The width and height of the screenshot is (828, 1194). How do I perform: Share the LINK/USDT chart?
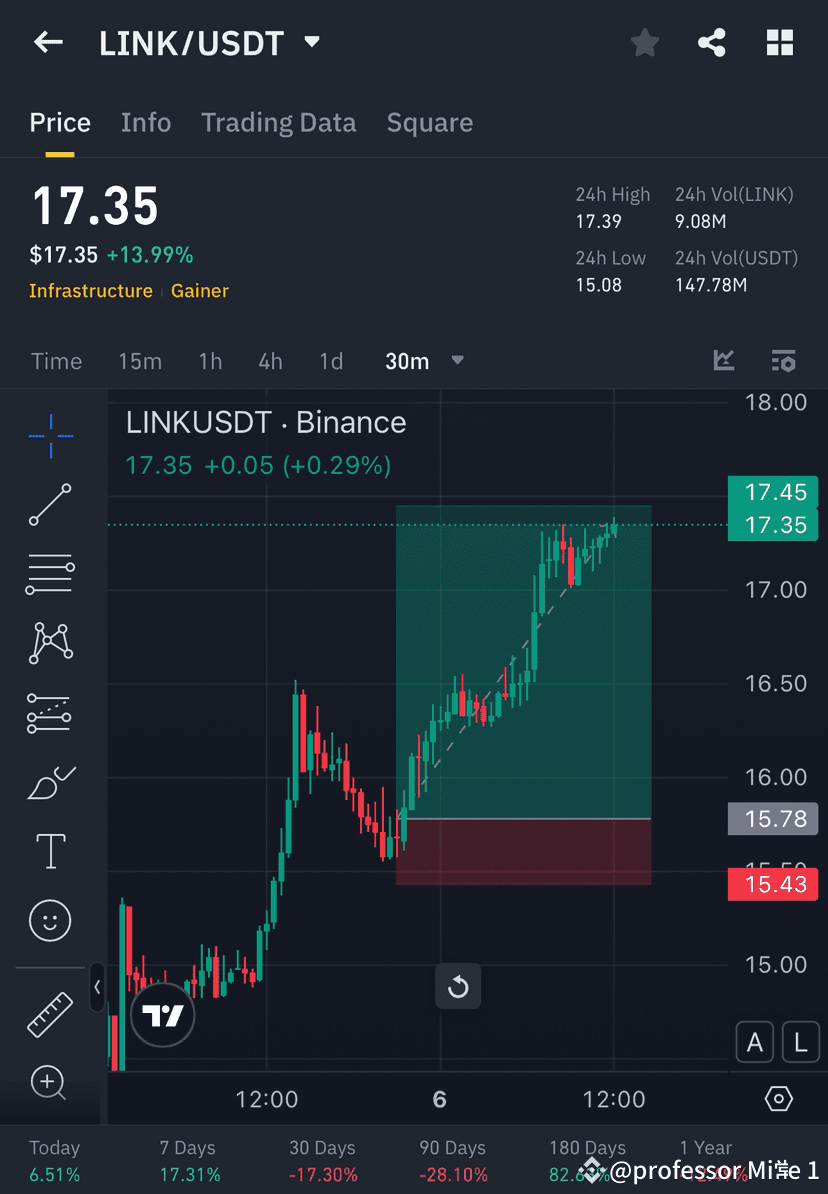[712, 42]
